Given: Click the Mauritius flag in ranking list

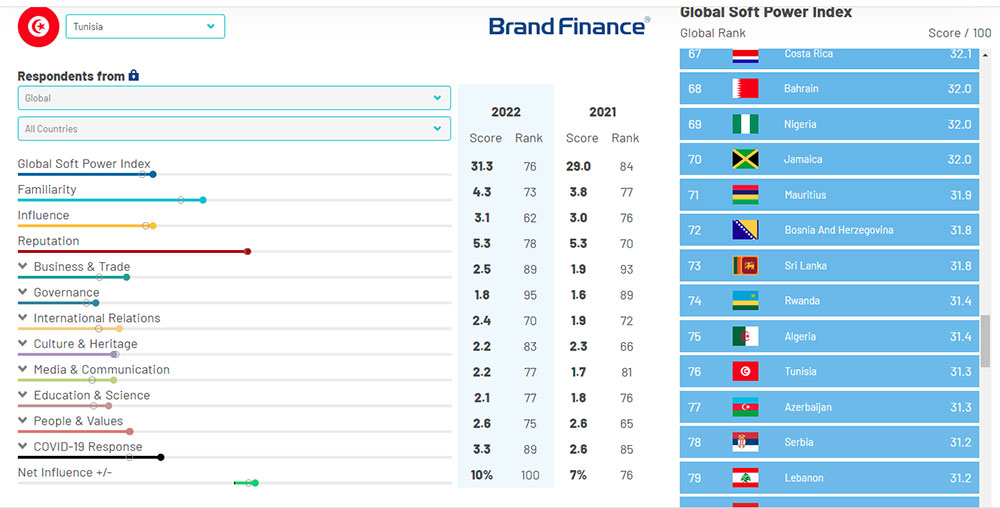Looking at the screenshot, I should pos(745,195).
